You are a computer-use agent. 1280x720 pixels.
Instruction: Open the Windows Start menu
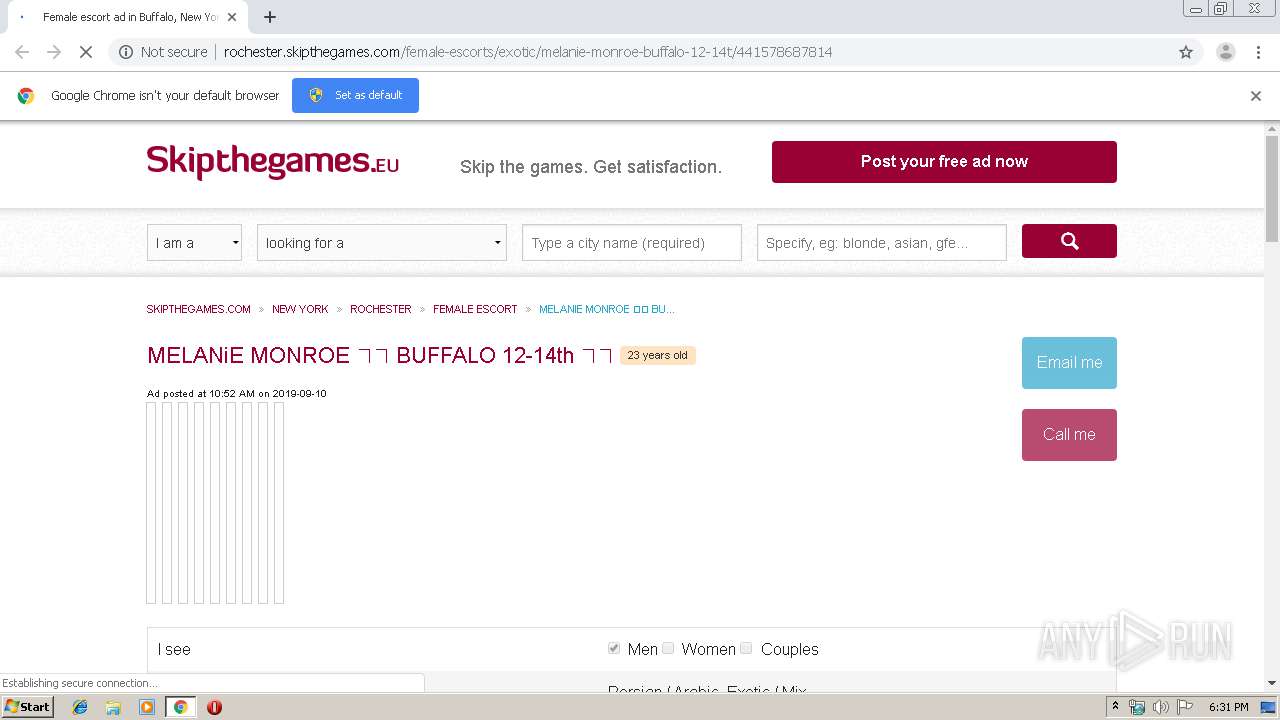(x=27, y=707)
